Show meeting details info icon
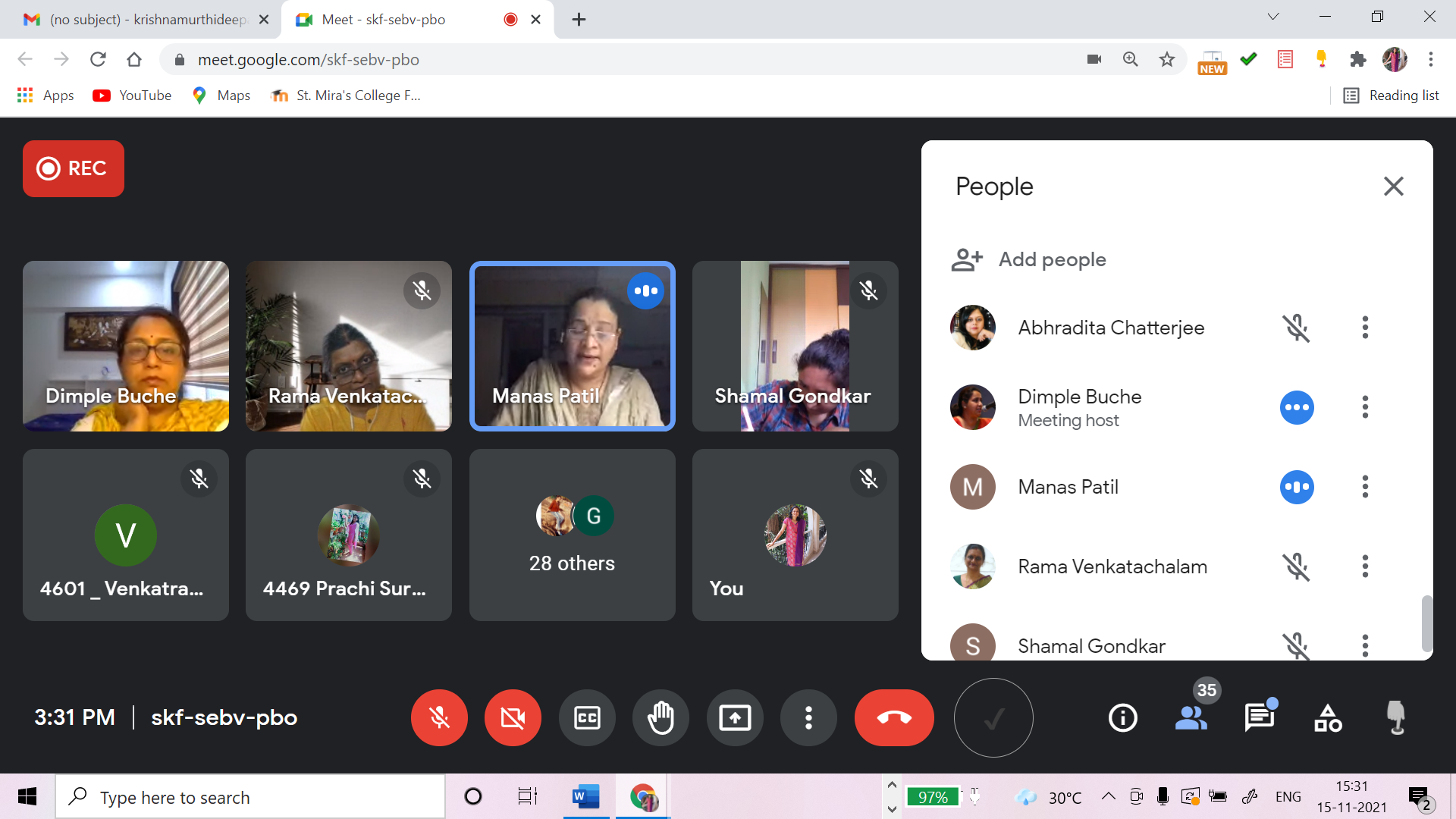 click(1122, 717)
